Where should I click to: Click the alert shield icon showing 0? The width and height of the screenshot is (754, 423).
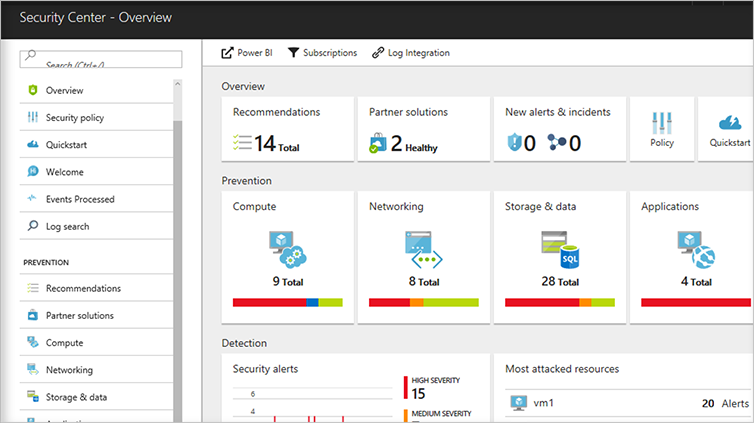coord(514,142)
